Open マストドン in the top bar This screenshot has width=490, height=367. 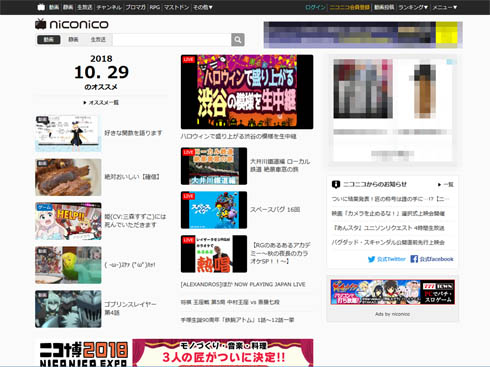tap(176, 7)
